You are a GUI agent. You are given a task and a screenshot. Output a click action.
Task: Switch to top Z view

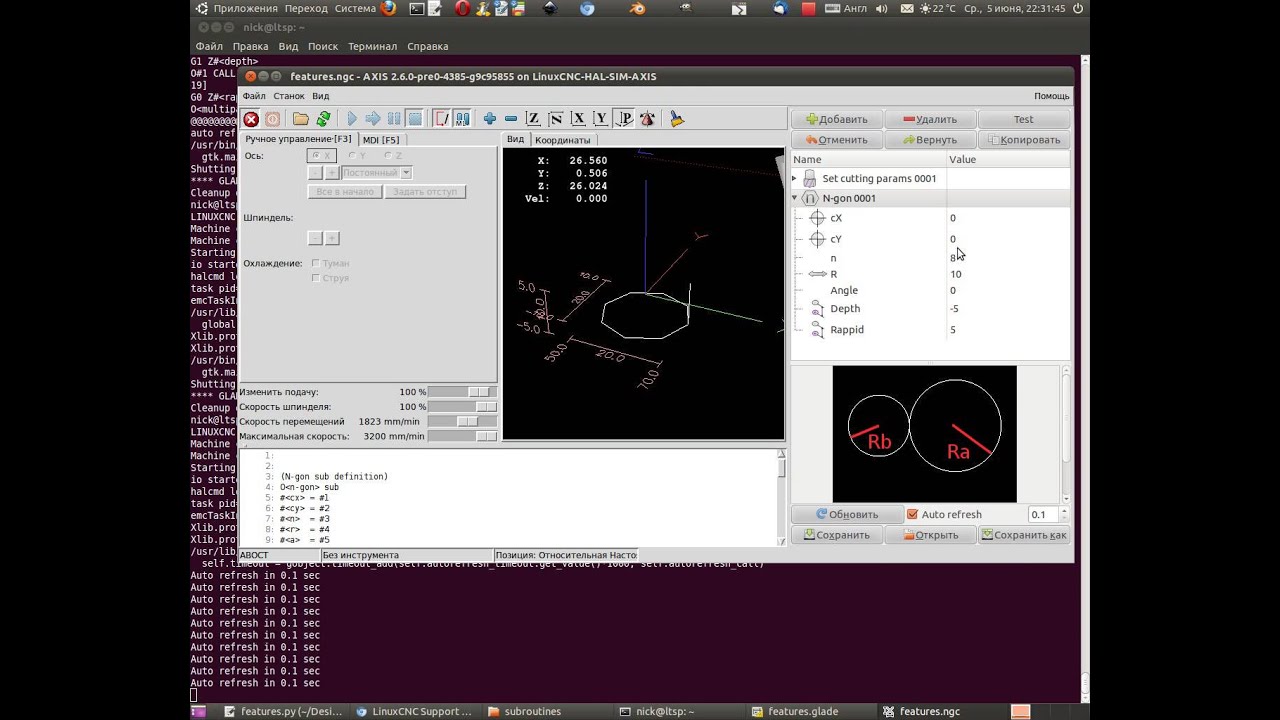pos(533,119)
